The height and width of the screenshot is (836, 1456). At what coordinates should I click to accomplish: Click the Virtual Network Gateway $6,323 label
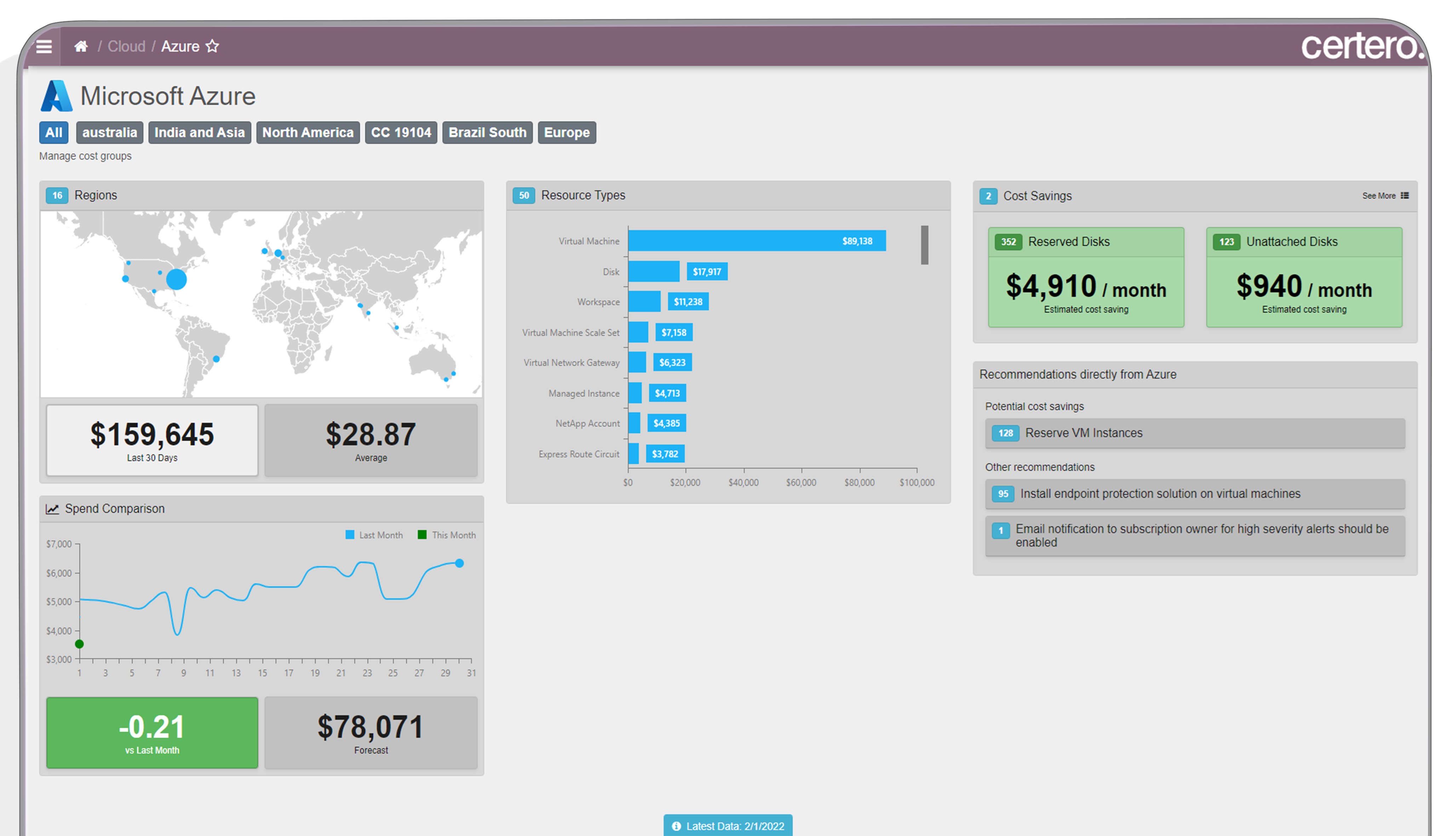(x=672, y=362)
